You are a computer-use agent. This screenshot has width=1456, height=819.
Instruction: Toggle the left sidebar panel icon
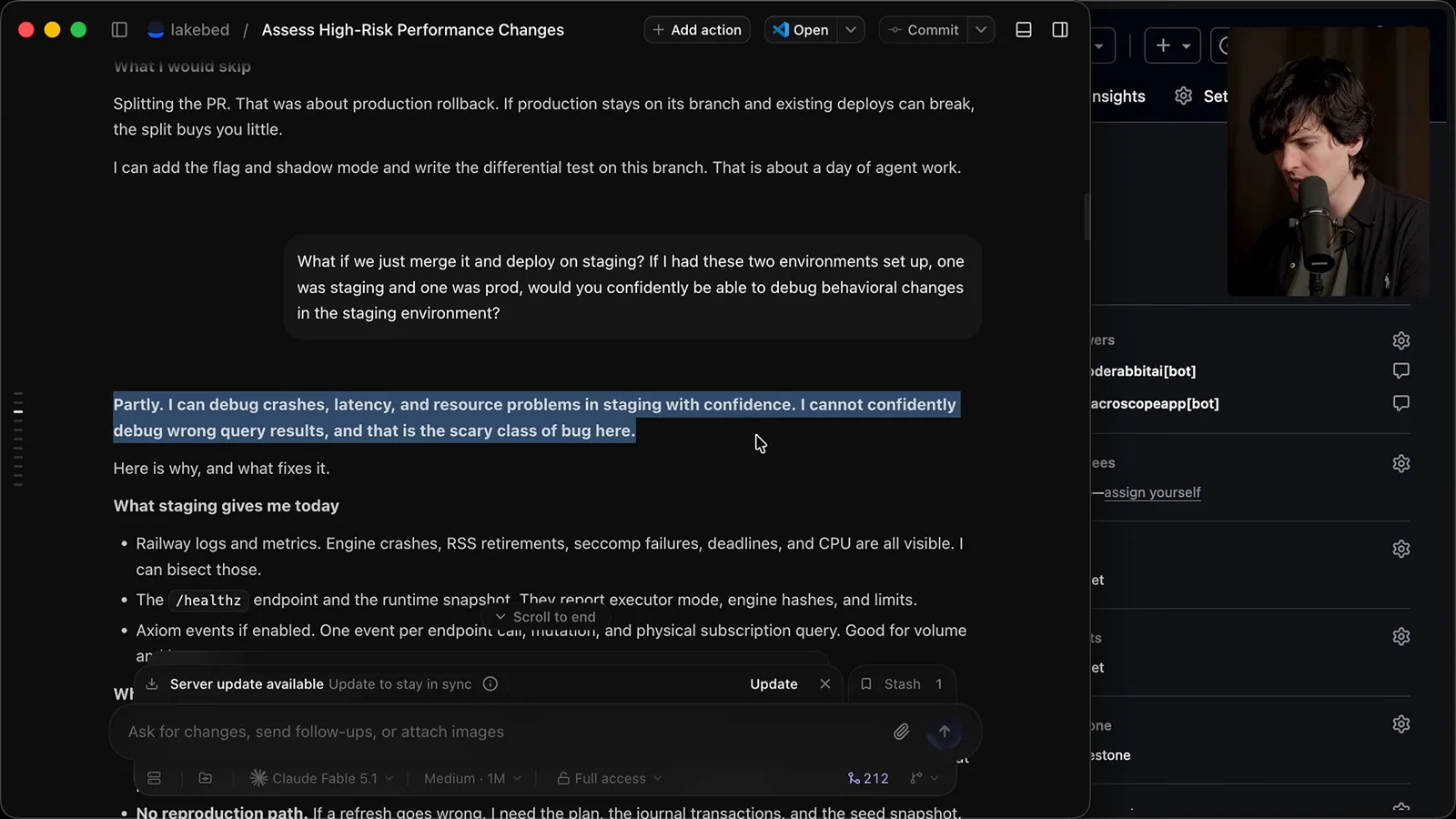[119, 30]
